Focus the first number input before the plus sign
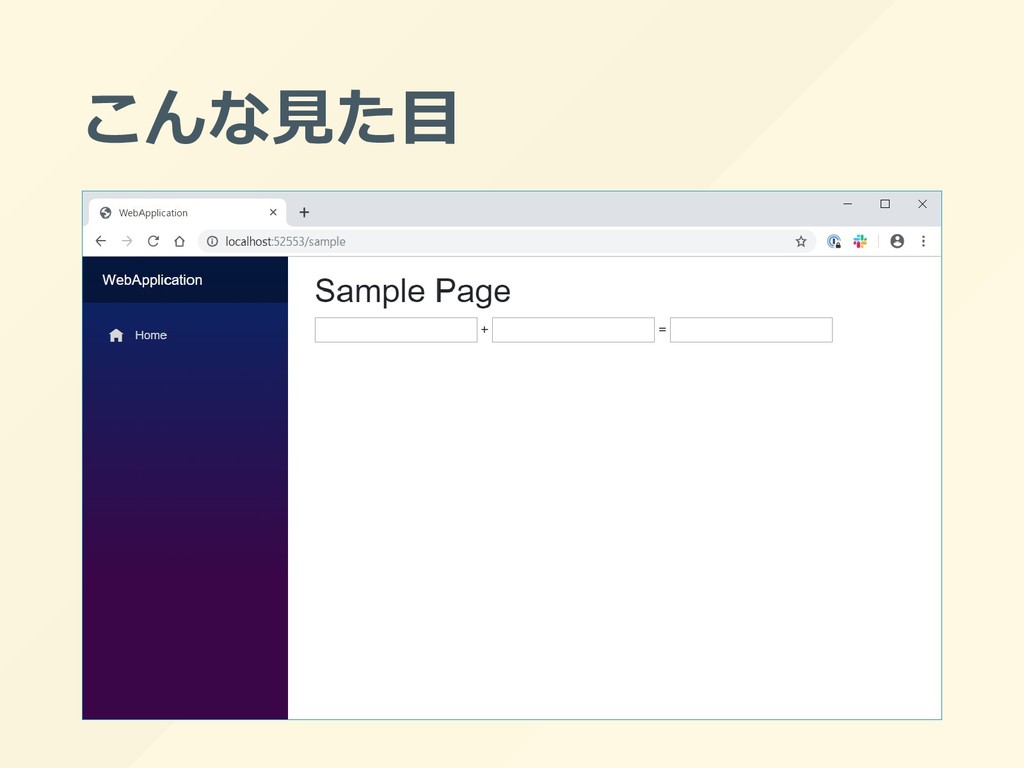Viewport: 1024px width, 768px height. pyautogui.click(x=396, y=330)
